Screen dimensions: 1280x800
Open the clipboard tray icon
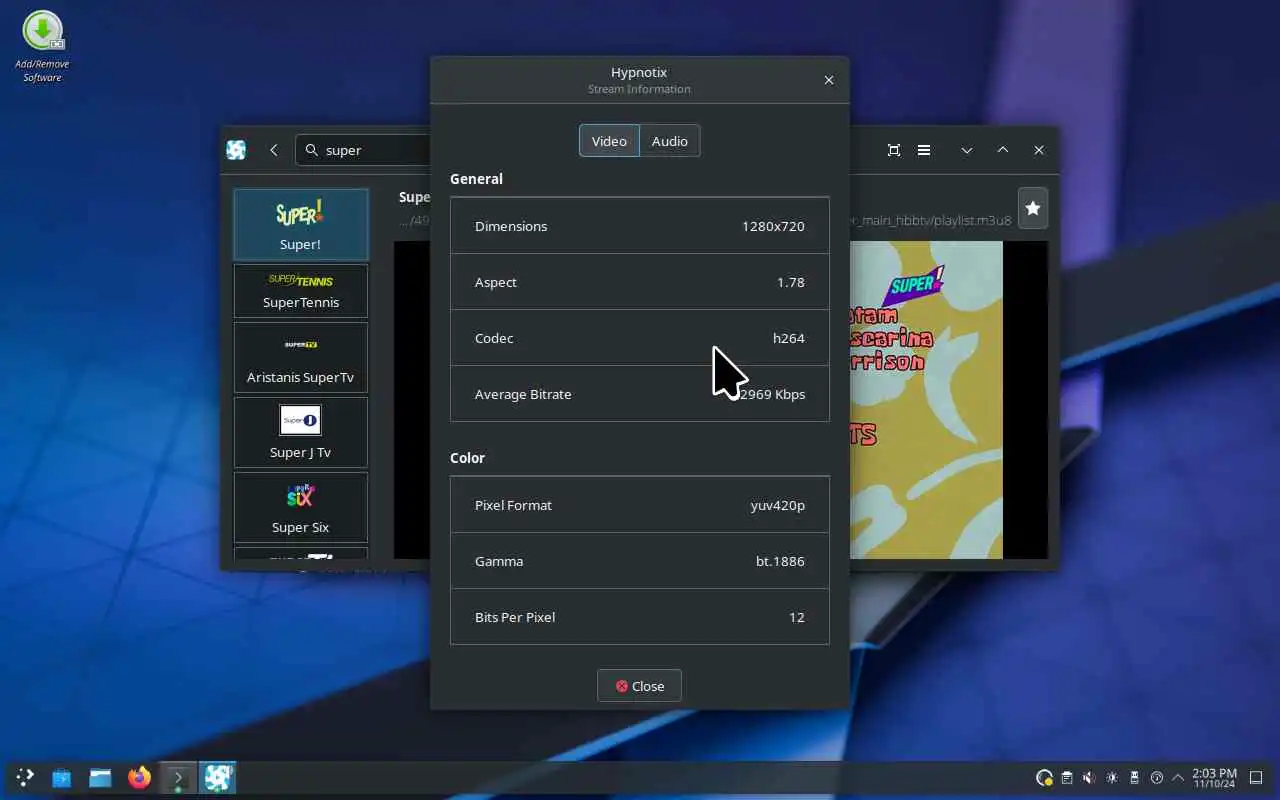point(1067,777)
